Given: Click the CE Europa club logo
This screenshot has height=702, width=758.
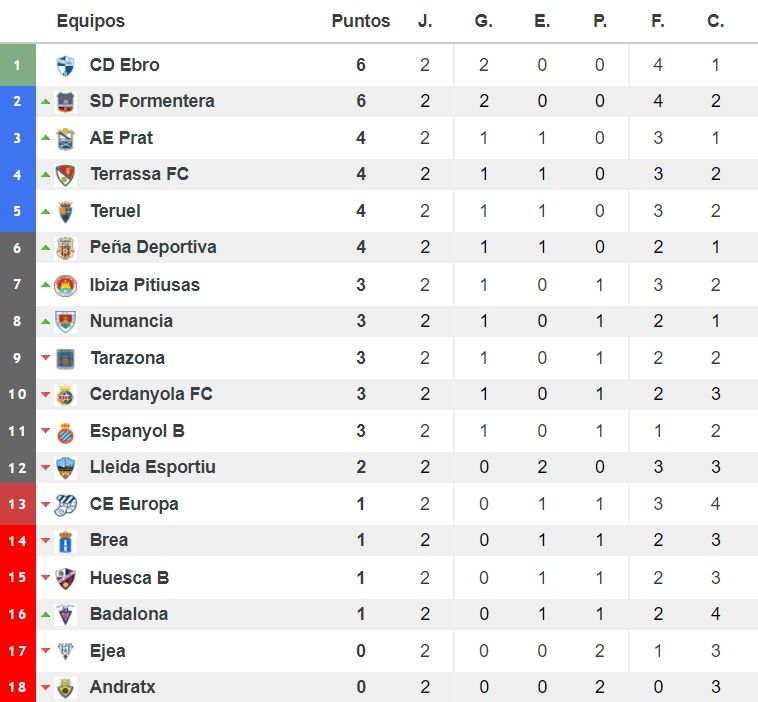Looking at the screenshot, I should pyautogui.click(x=65, y=505).
